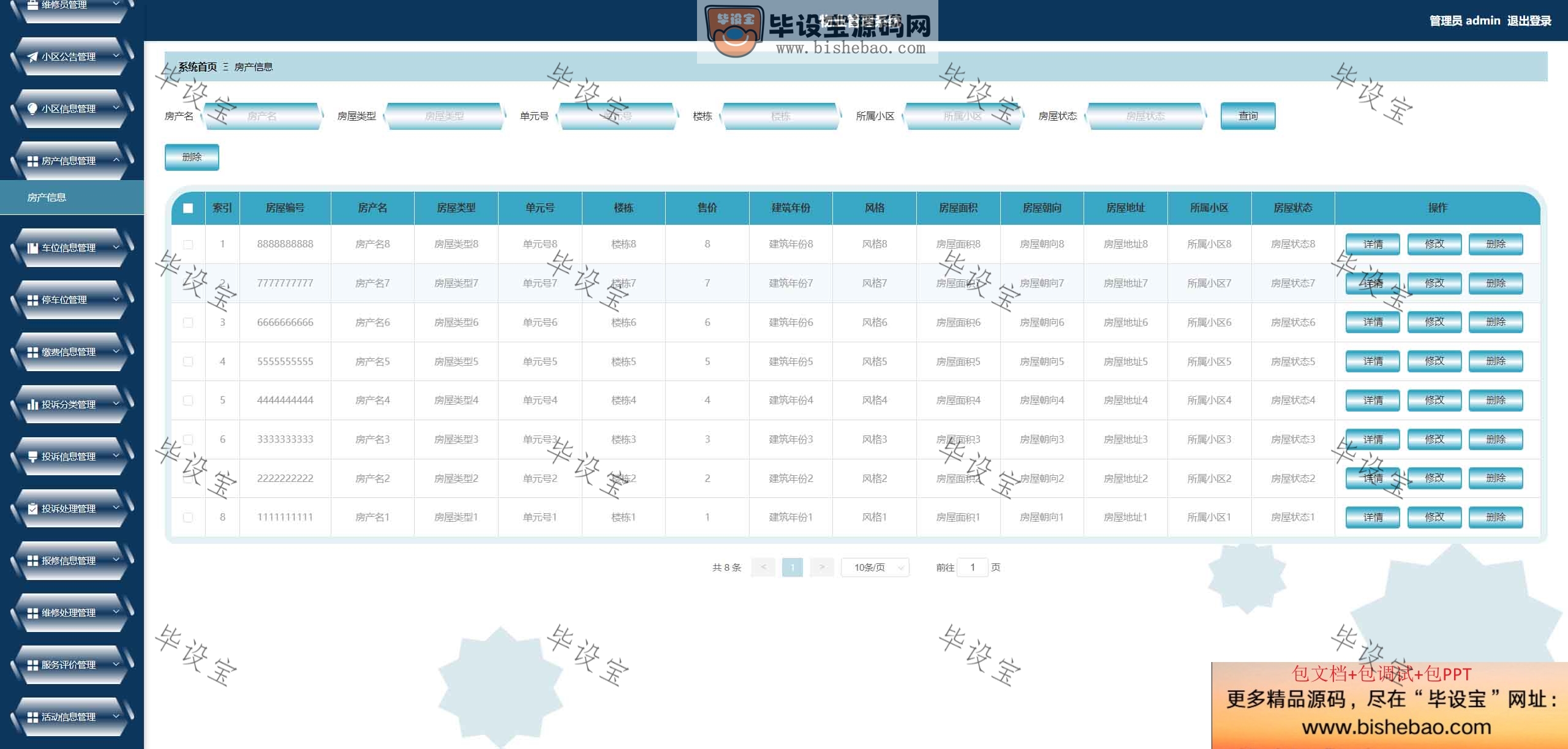1568x749 pixels.
Task: Open 详情 for 房产名8 row
Action: [x=1373, y=244]
